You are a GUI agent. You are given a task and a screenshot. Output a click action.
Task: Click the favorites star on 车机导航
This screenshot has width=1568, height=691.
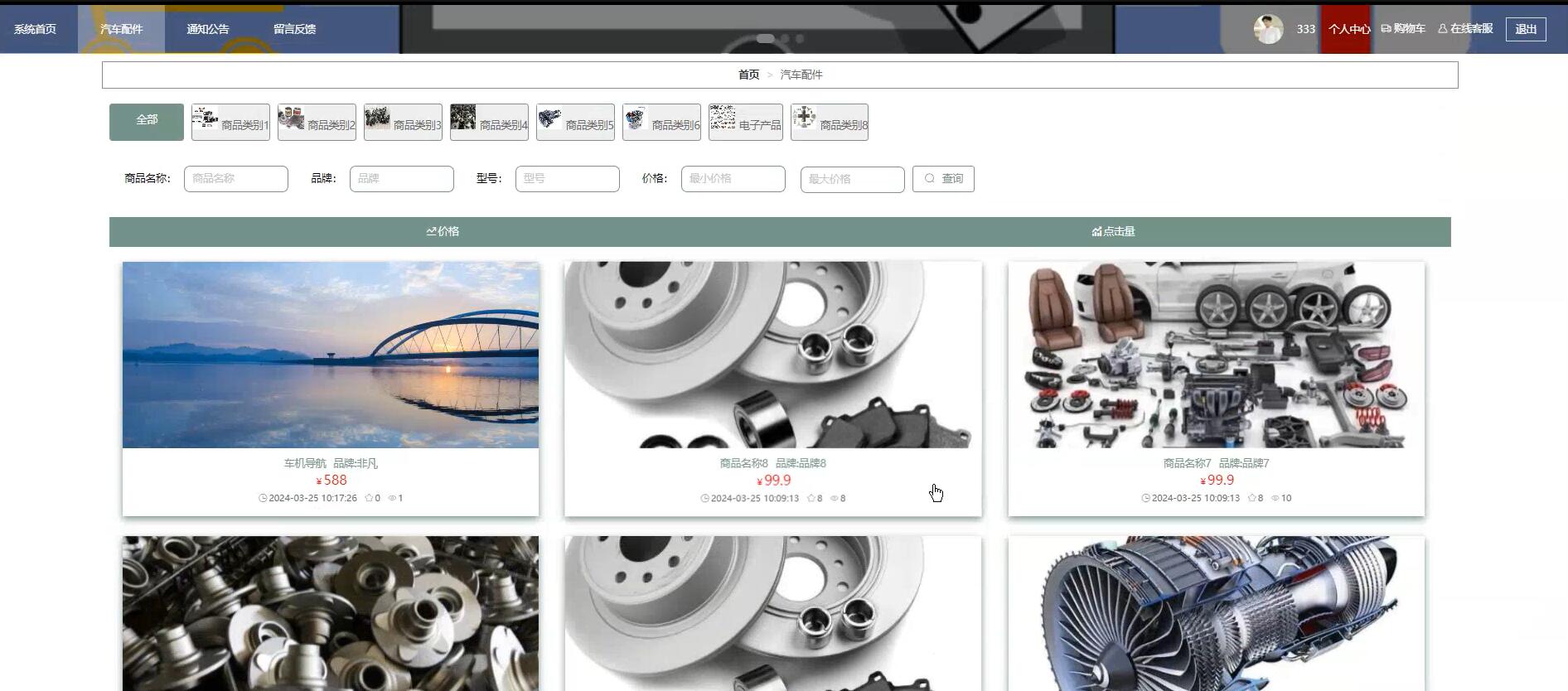(x=369, y=498)
